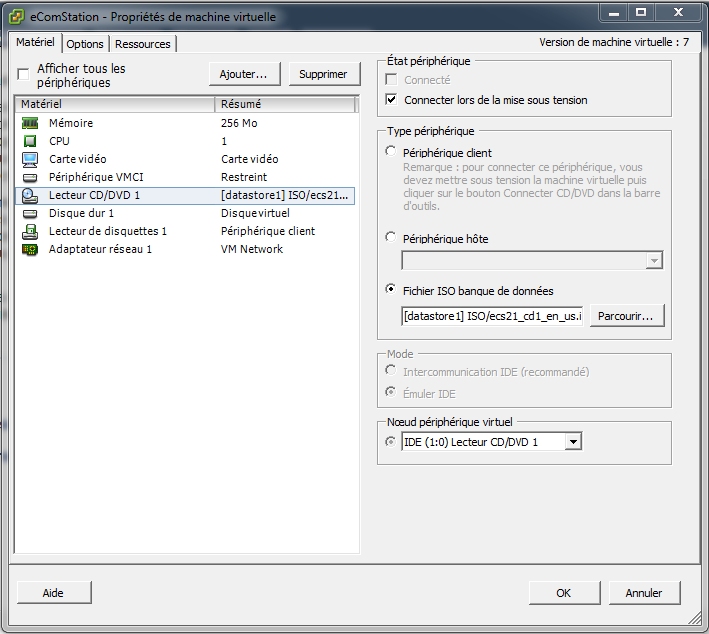Switch to the Options tab

point(85,44)
